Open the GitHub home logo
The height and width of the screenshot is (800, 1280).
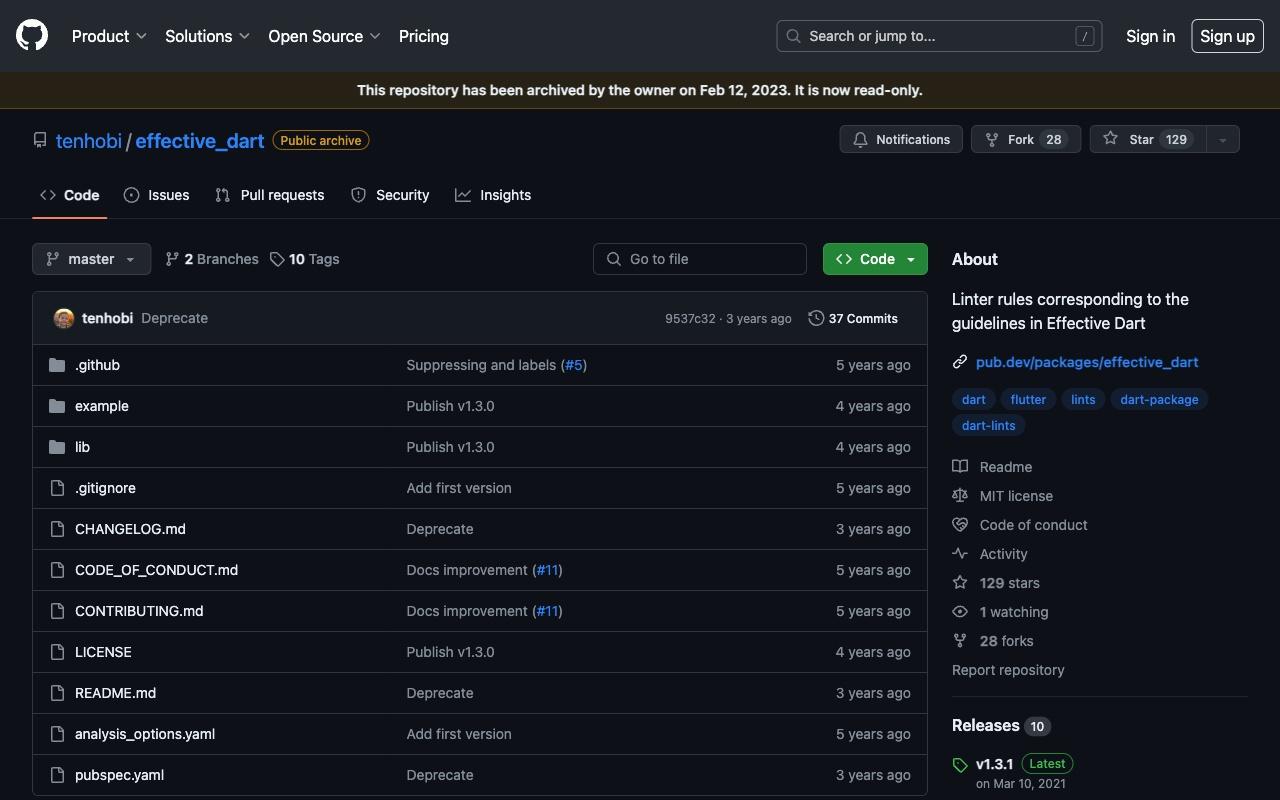[32, 36]
